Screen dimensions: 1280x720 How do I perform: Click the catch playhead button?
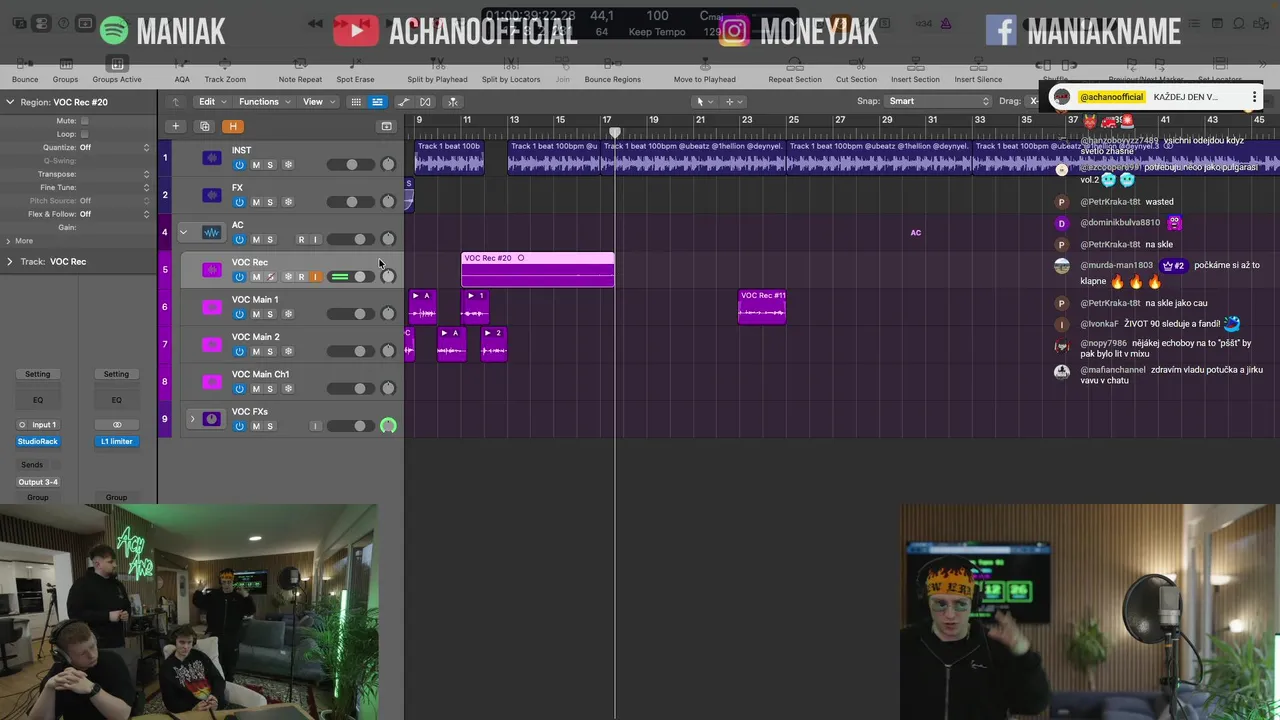[453, 102]
